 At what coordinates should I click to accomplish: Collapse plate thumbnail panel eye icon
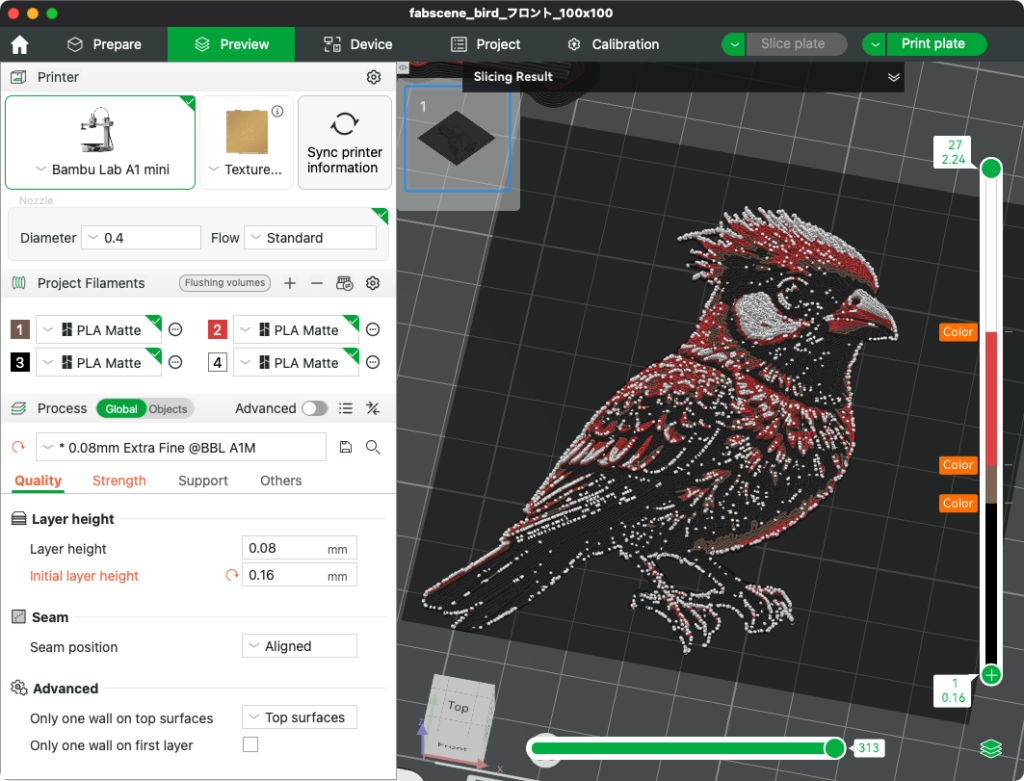click(403, 67)
